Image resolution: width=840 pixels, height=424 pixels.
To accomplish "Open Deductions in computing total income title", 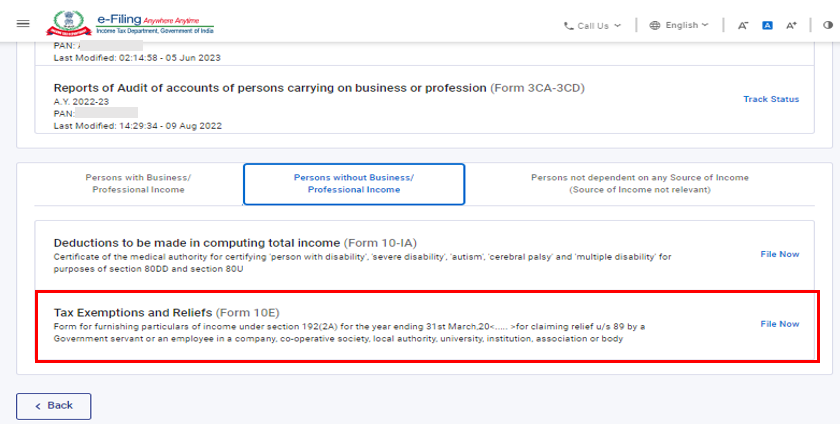I will 196,243.
